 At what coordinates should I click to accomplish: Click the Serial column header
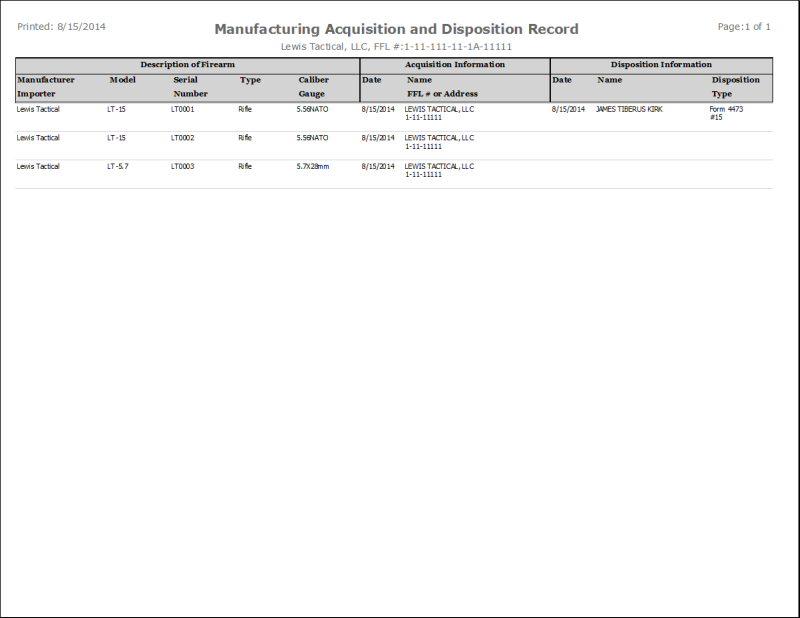click(185, 80)
